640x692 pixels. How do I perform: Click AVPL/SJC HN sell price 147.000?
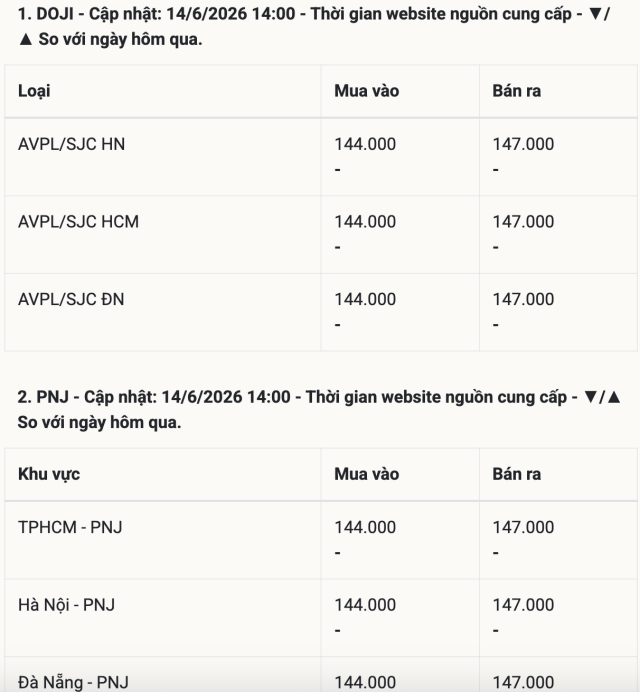(523, 144)
